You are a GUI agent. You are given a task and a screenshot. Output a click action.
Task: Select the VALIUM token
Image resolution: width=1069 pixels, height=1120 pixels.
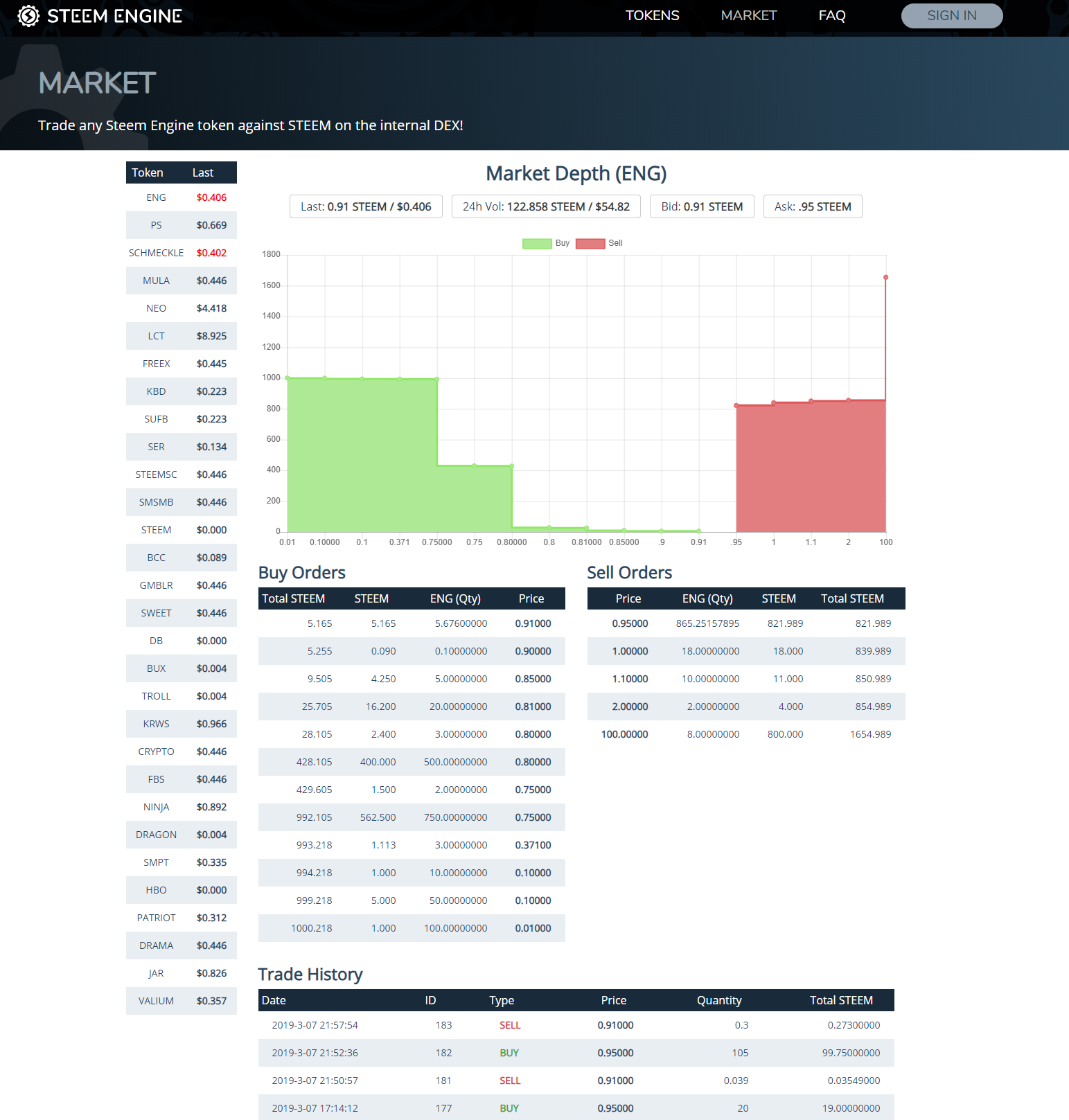point(182,1001)
